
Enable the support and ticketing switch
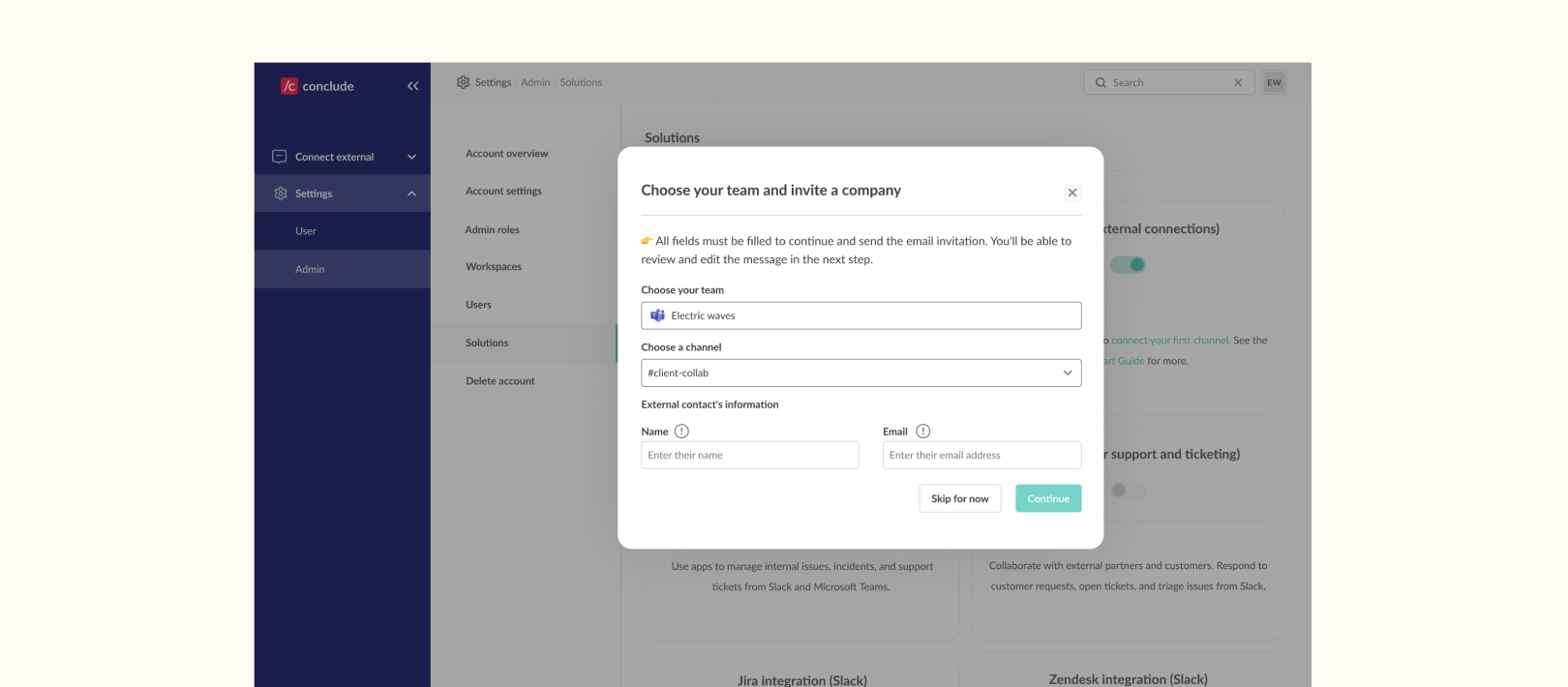point(1128,491)
